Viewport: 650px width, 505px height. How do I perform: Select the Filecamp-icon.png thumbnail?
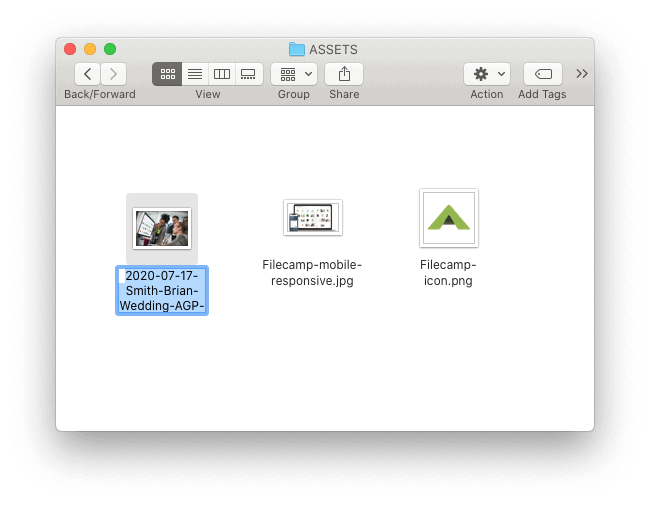click(449, 218)
